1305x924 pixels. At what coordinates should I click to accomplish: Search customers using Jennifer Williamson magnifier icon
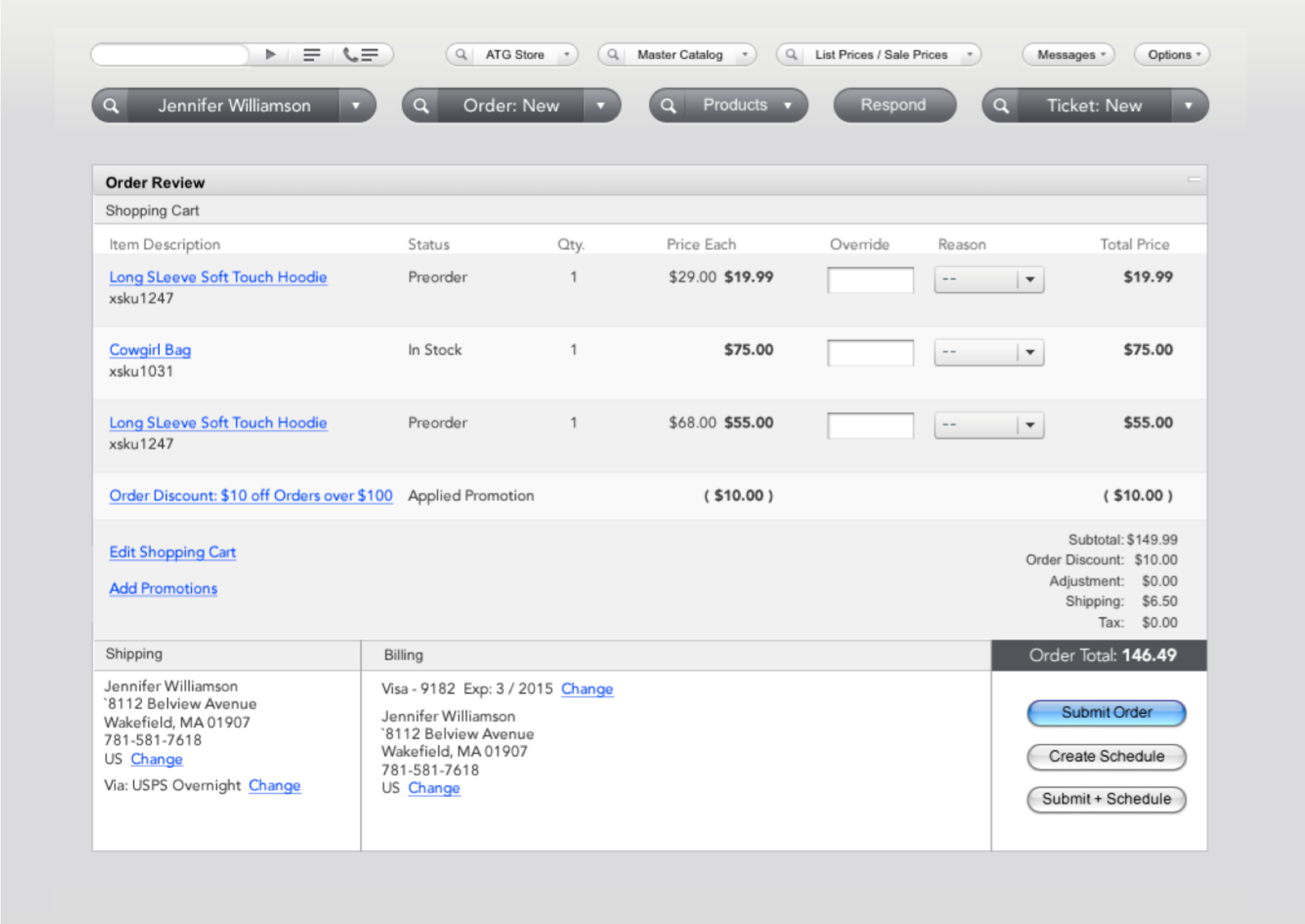(111, 106)
